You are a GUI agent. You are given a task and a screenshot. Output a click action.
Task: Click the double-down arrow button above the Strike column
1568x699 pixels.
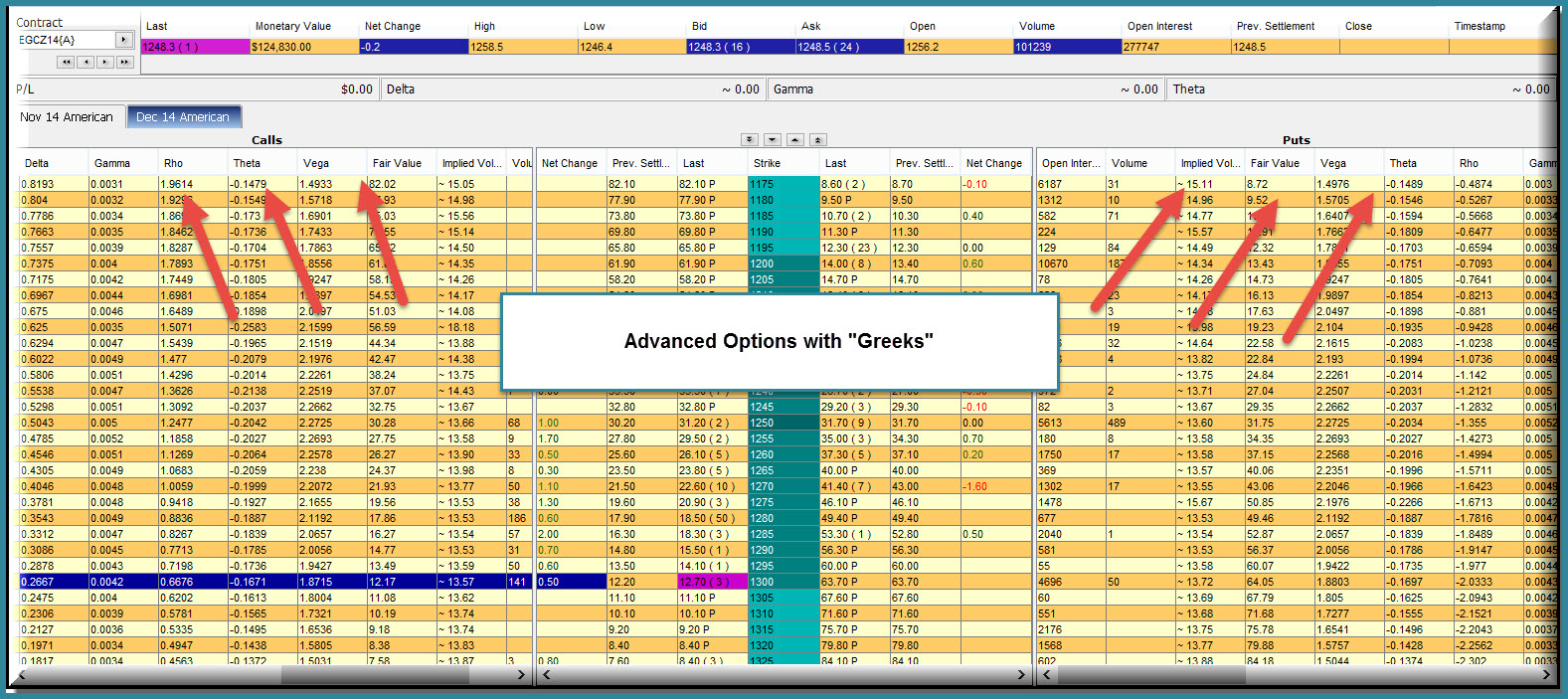(x=750, y=140)
